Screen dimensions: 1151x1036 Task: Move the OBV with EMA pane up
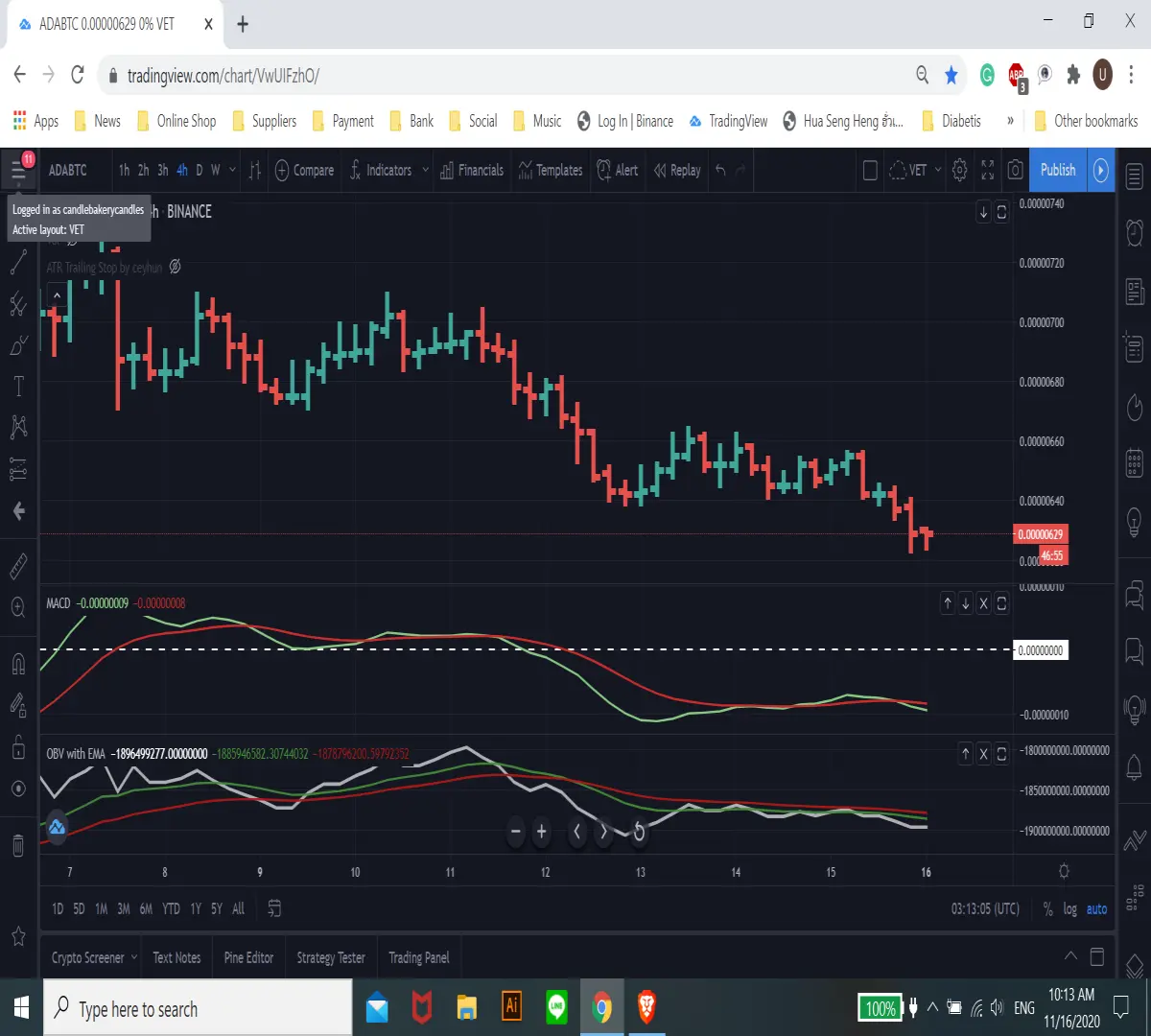[966, 754]
